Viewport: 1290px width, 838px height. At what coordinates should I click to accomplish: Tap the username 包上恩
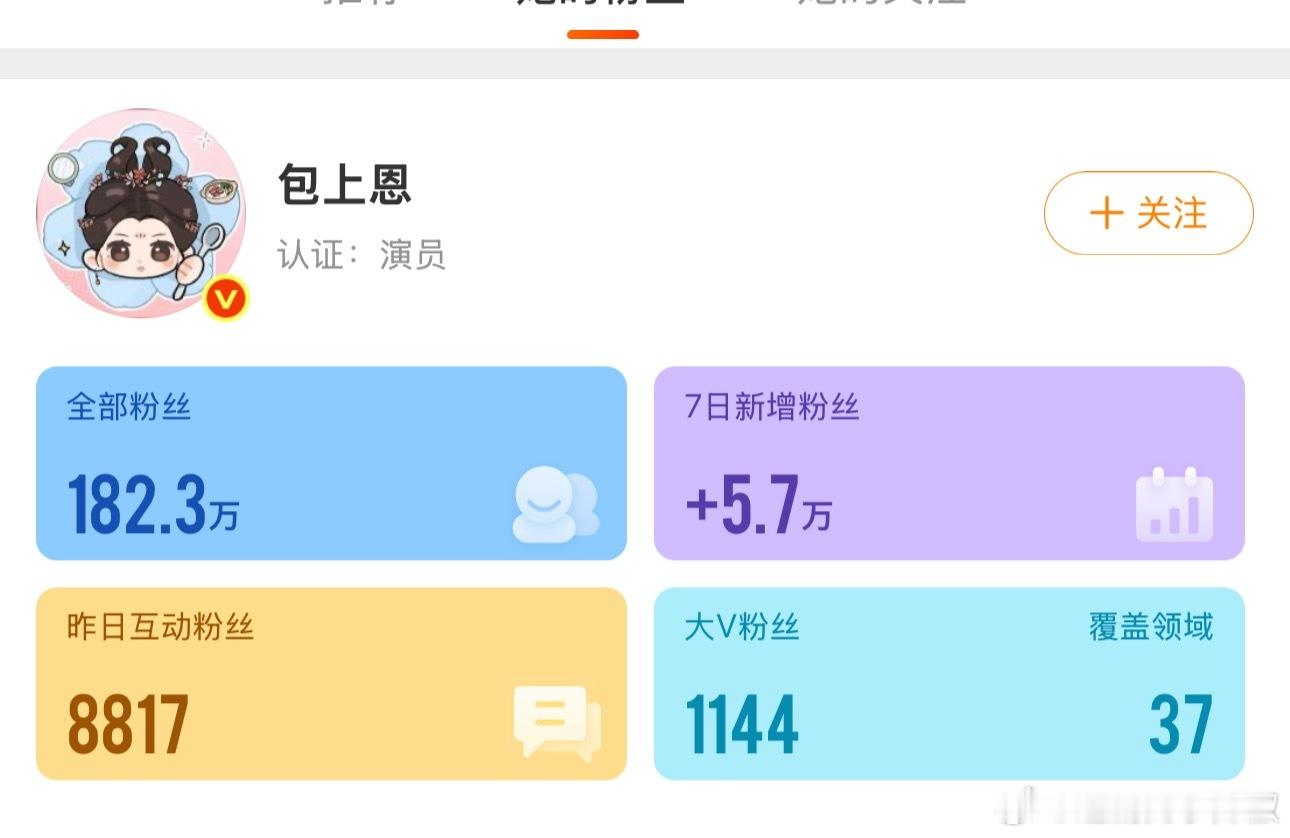point(345,185)
